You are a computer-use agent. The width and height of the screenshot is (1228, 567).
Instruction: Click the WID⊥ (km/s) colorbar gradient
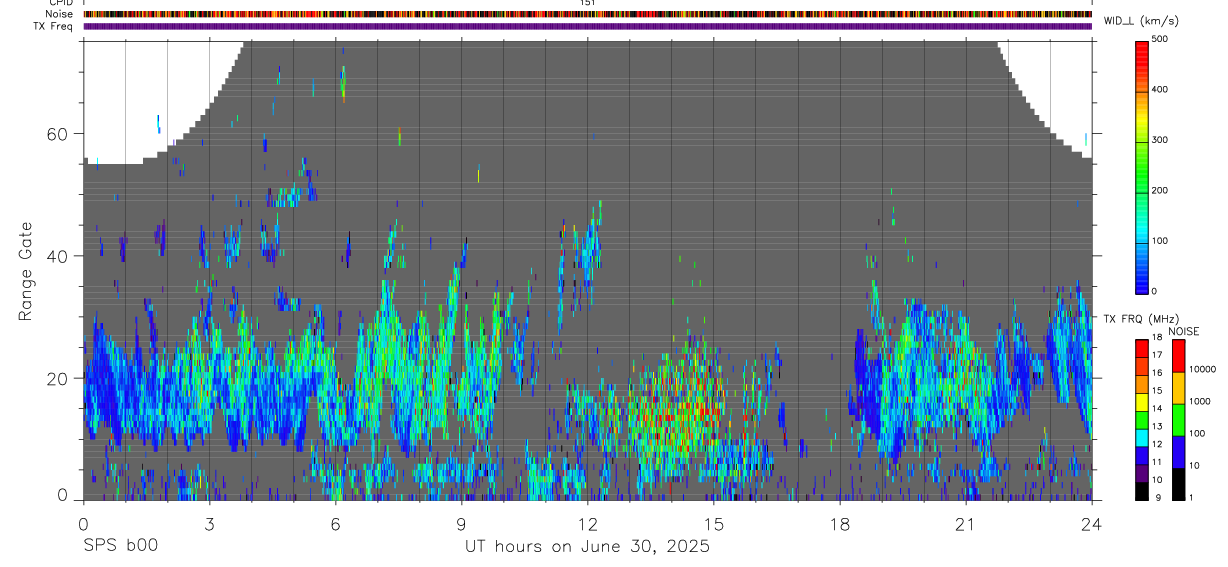pos(1142,165)
